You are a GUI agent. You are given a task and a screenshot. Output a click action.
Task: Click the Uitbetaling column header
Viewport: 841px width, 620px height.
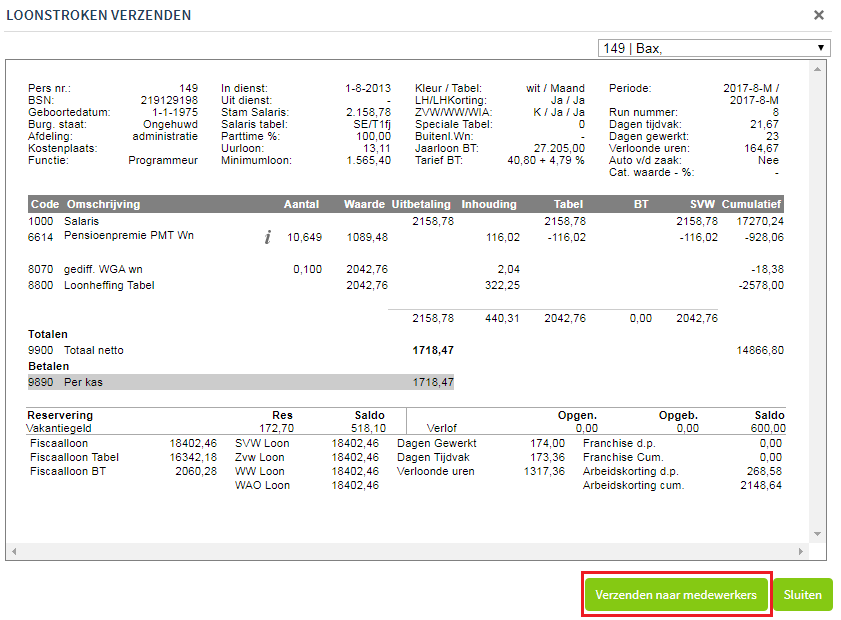pos(423,204)
